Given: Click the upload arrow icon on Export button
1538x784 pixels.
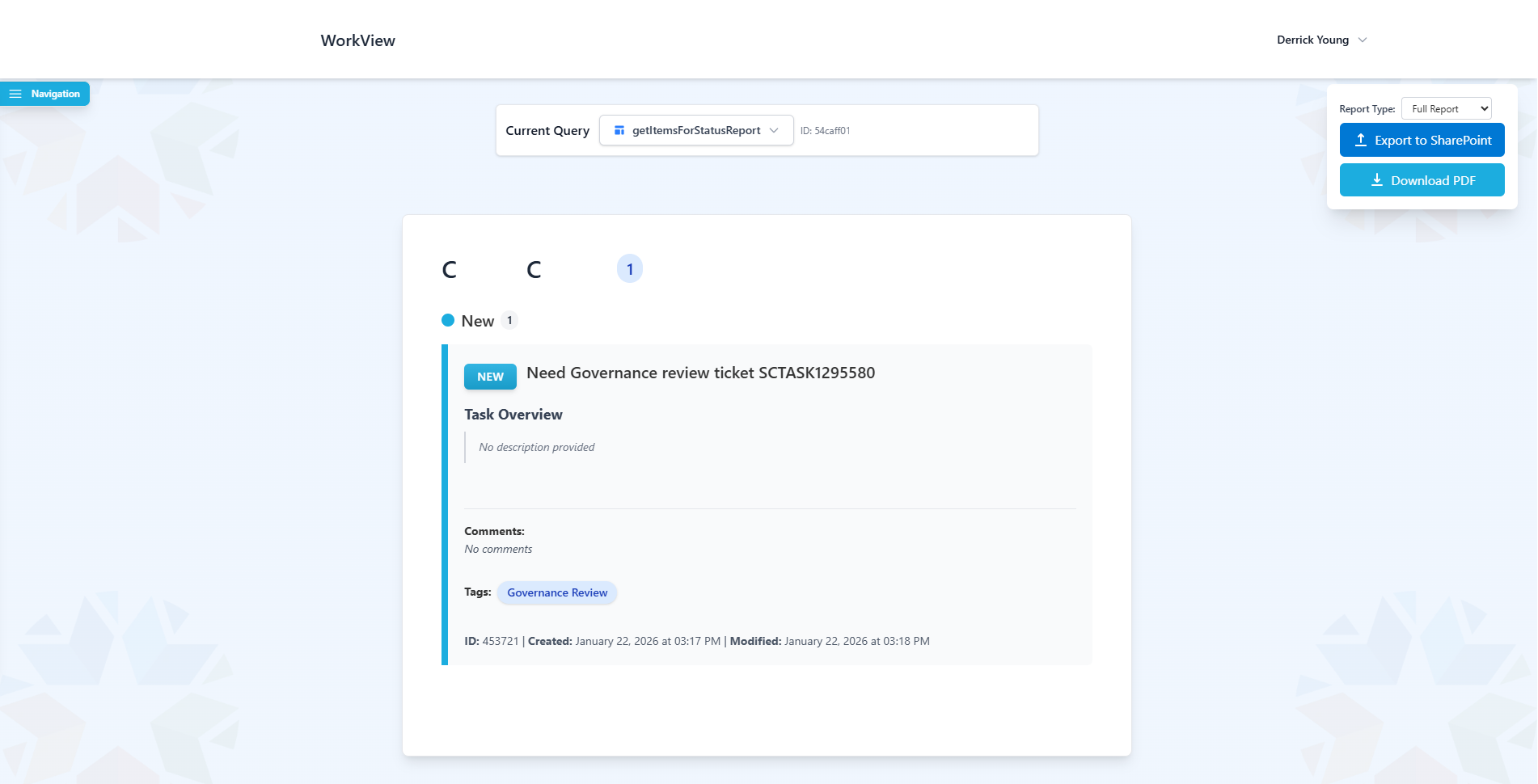Looking at the screenshot, I should tap(1361, 140).
